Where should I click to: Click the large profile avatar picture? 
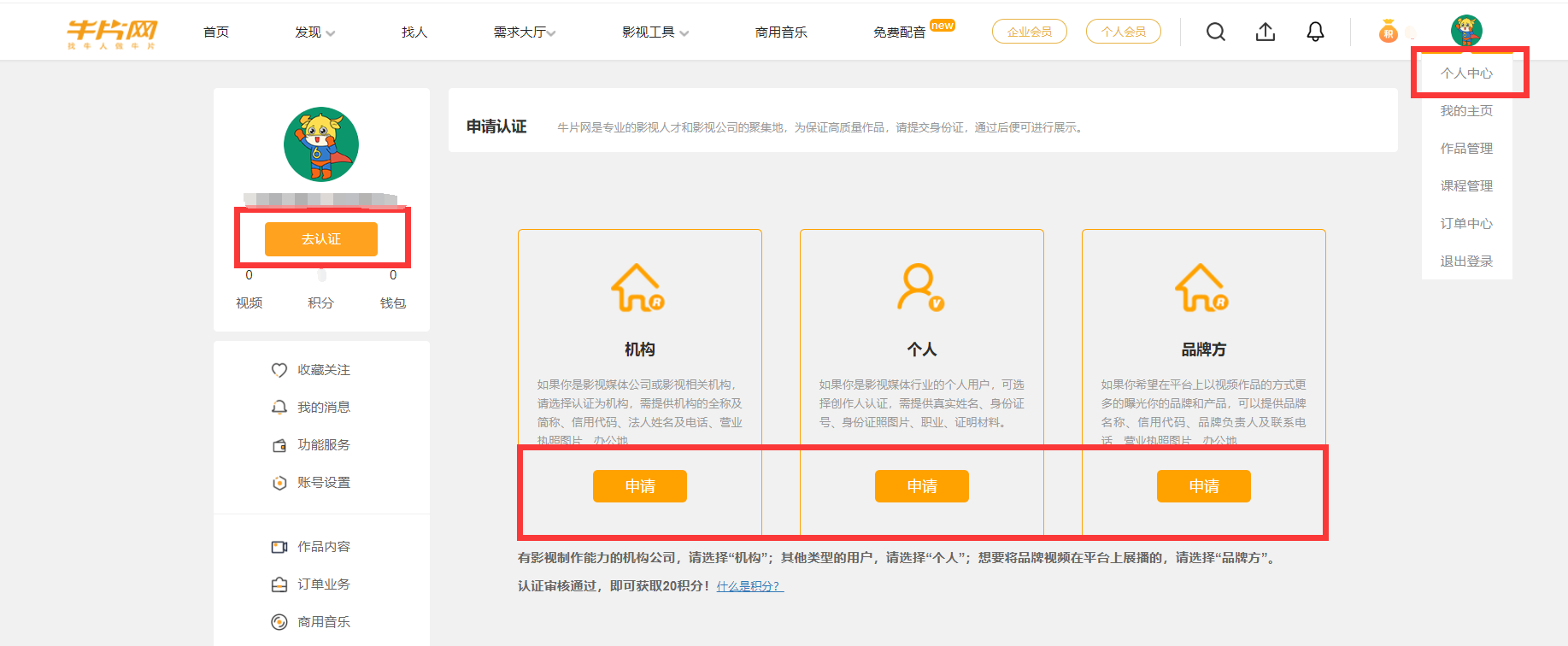[x=321, y=144]
